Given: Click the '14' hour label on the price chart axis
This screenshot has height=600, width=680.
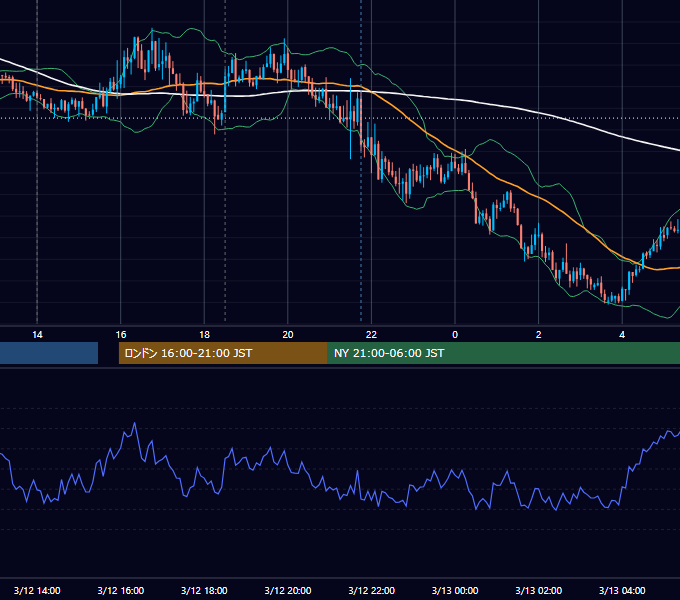Looking at the screenshot, I should [37, 335].
